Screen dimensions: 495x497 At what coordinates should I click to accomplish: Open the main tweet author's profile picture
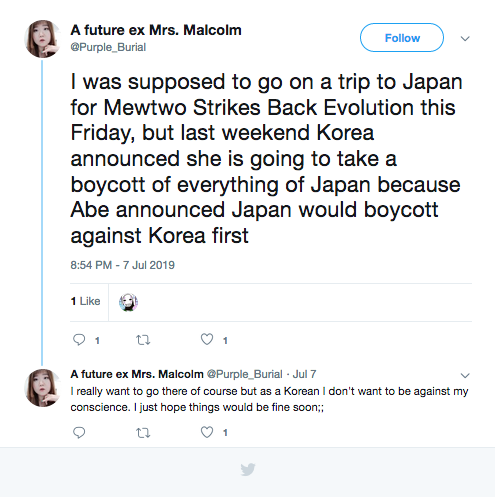tap(43, 39)
